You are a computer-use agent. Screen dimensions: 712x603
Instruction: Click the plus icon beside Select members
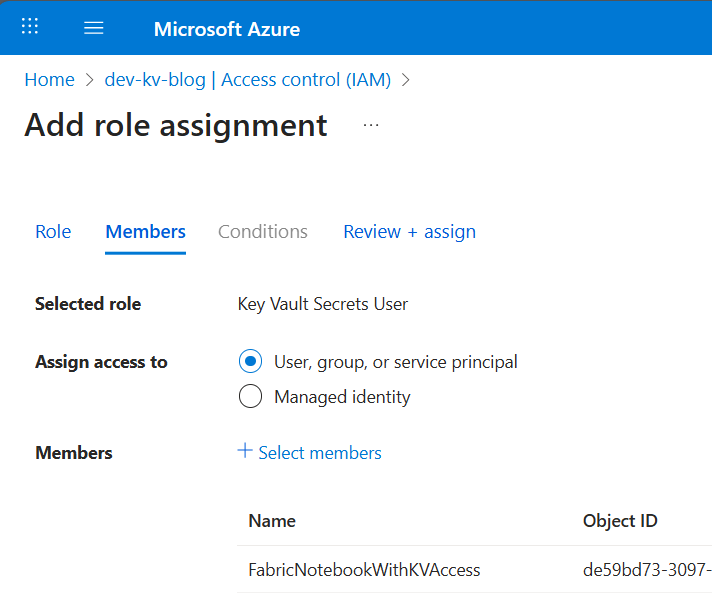click(x=245, y=452)
